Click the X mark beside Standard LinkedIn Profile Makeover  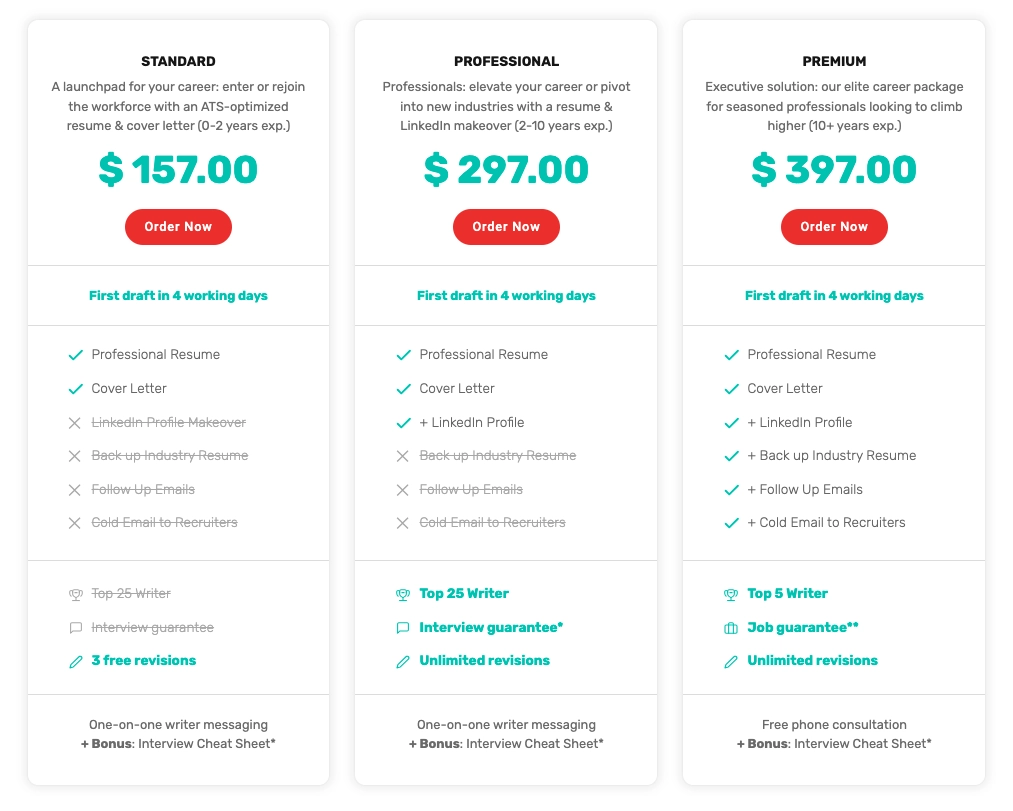[75, 423]
